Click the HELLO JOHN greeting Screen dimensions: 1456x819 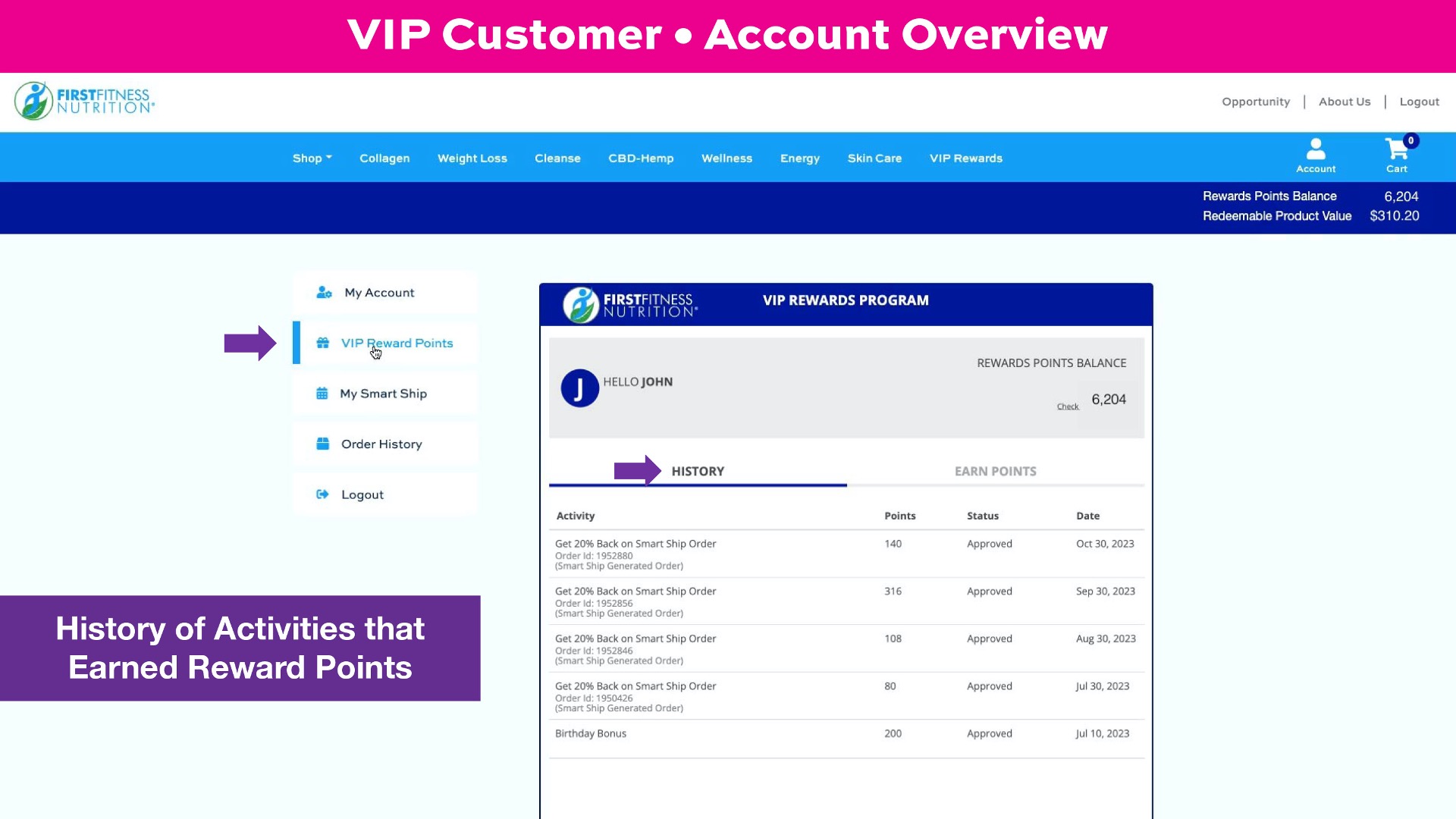[x=638, y=382]
